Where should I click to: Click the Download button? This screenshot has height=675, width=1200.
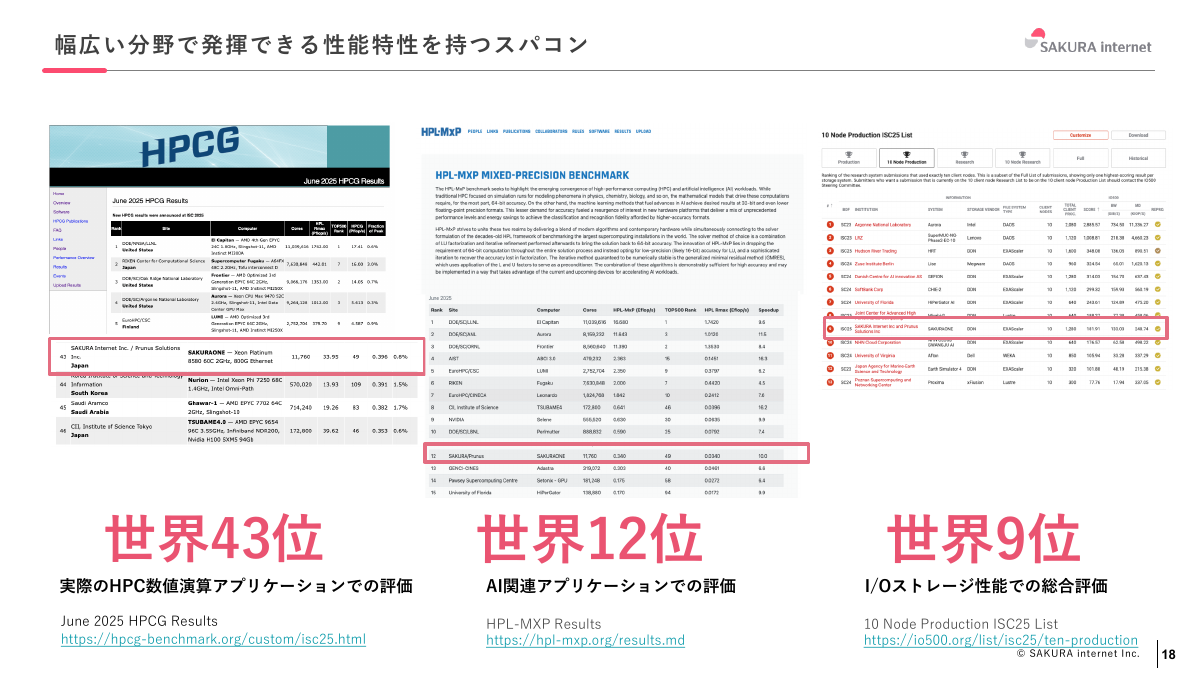coord(1139,135)
